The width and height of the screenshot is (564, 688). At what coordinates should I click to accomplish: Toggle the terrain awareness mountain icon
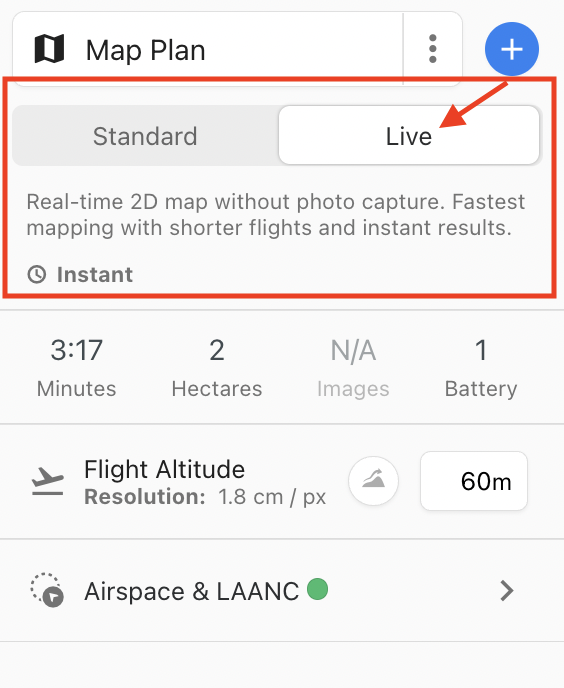(x=374, y=480)
